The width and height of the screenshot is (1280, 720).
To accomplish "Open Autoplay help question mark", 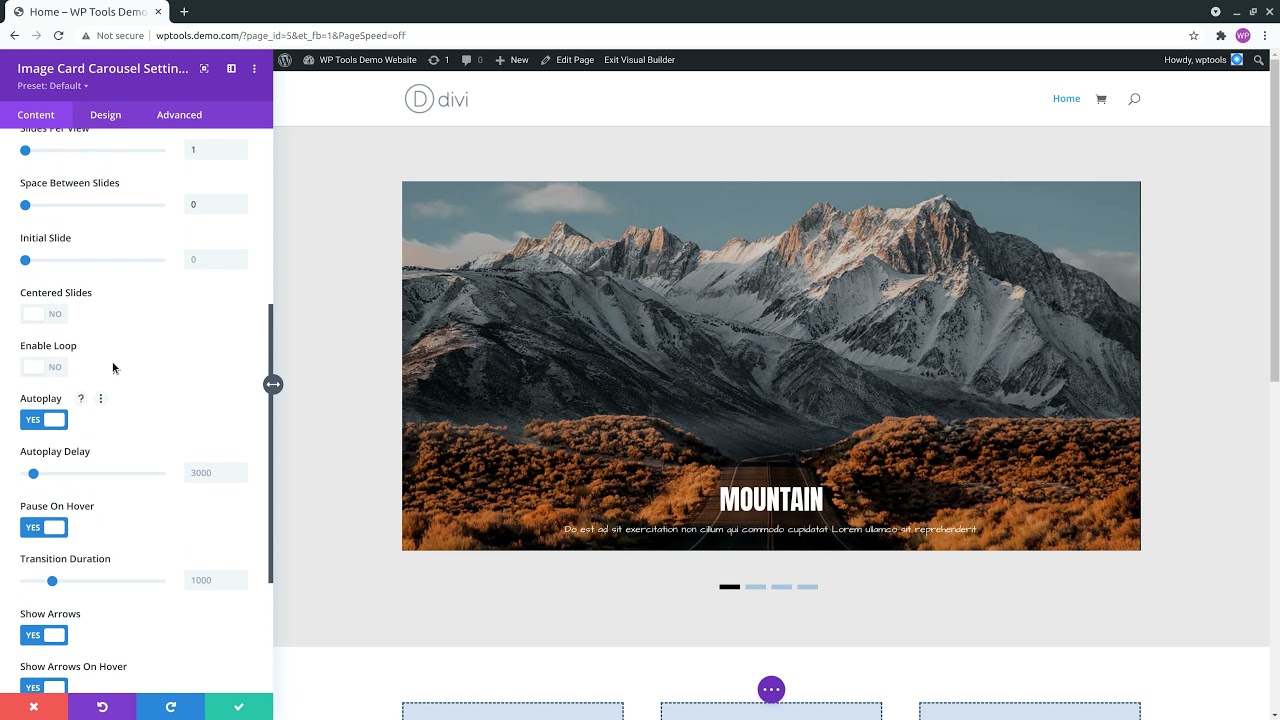I will (81, 398).
